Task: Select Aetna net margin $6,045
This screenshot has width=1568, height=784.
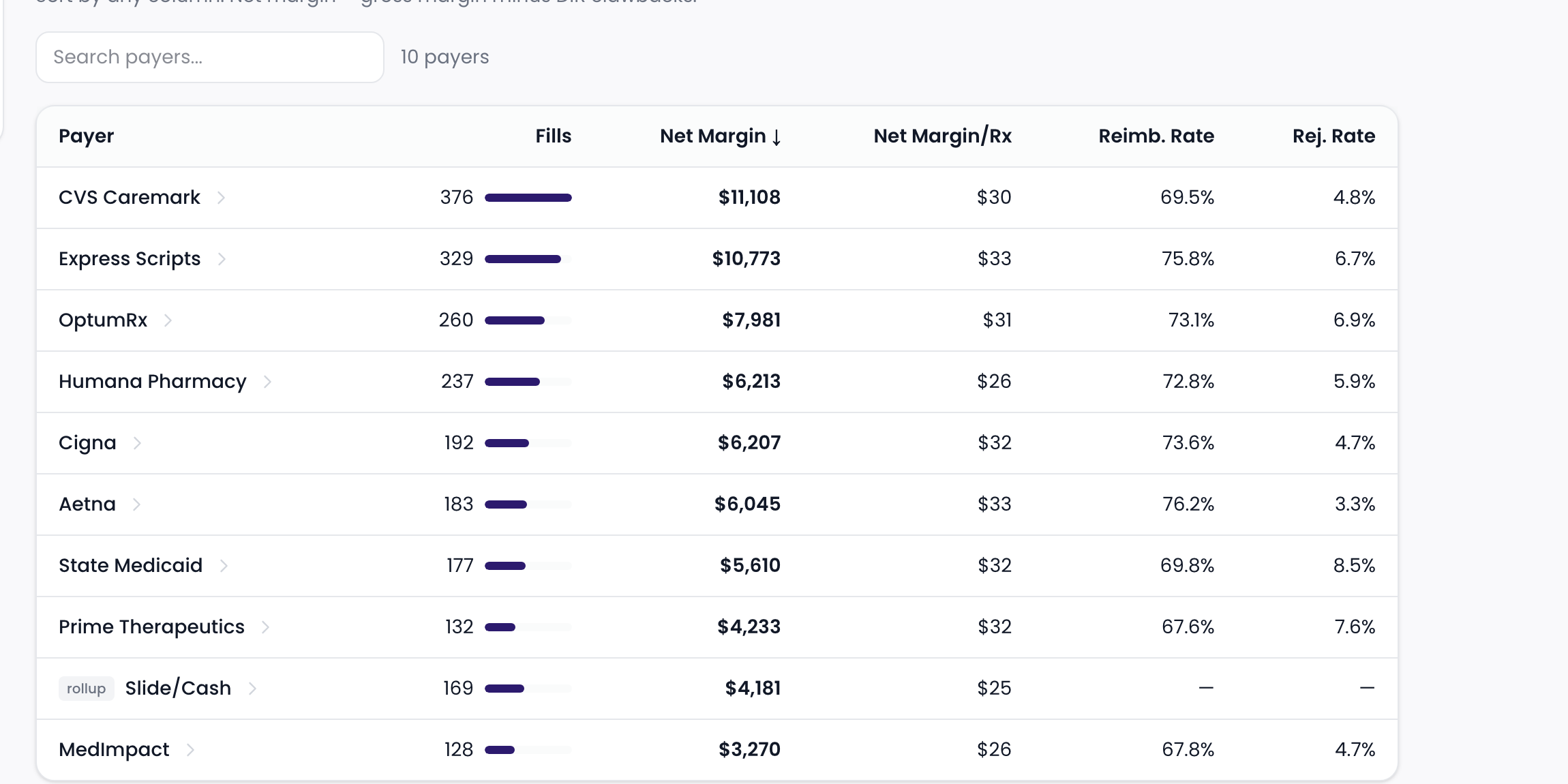Action: (748, 504)
